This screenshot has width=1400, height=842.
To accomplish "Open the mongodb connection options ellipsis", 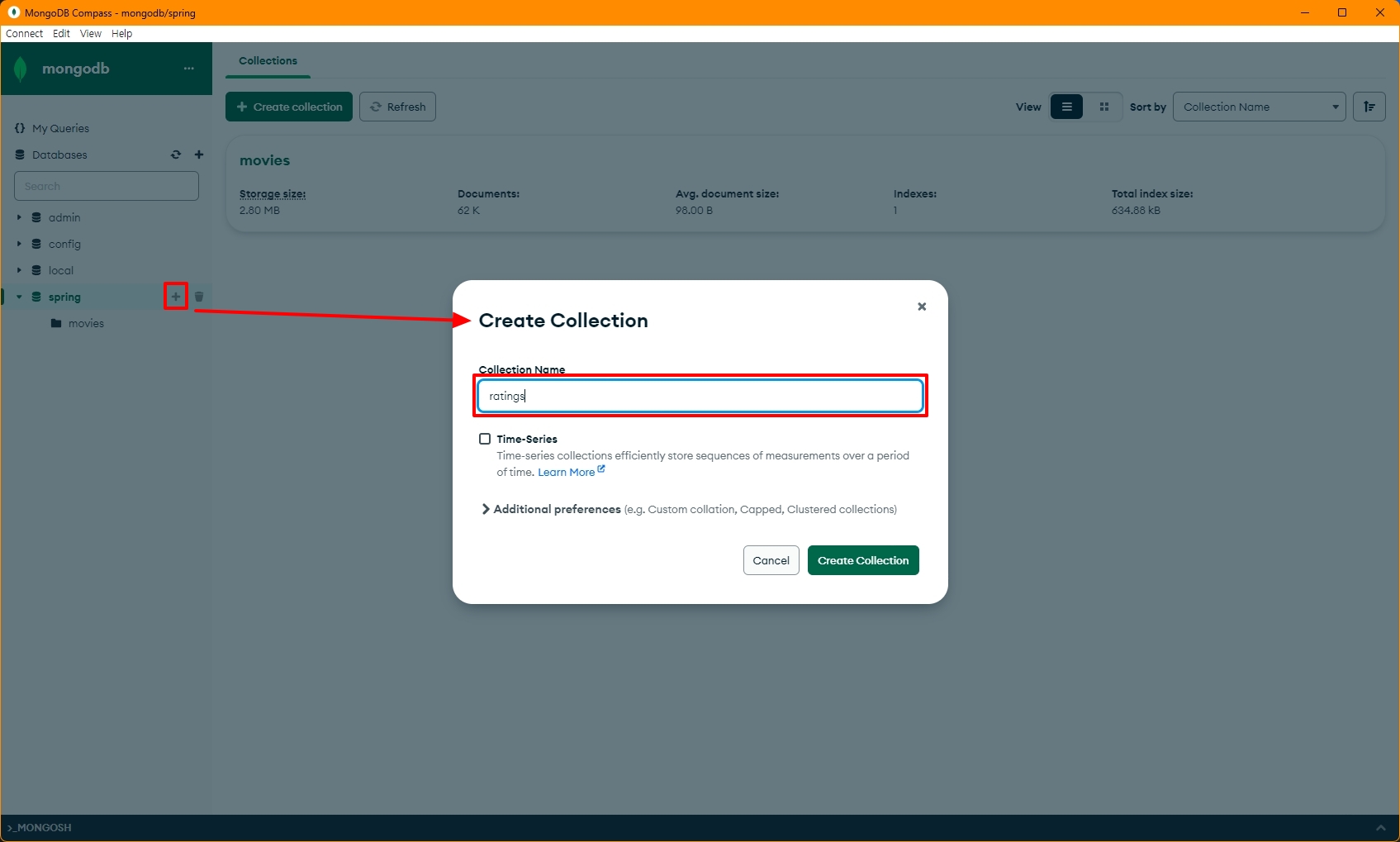I will click(x=189, y=69).
